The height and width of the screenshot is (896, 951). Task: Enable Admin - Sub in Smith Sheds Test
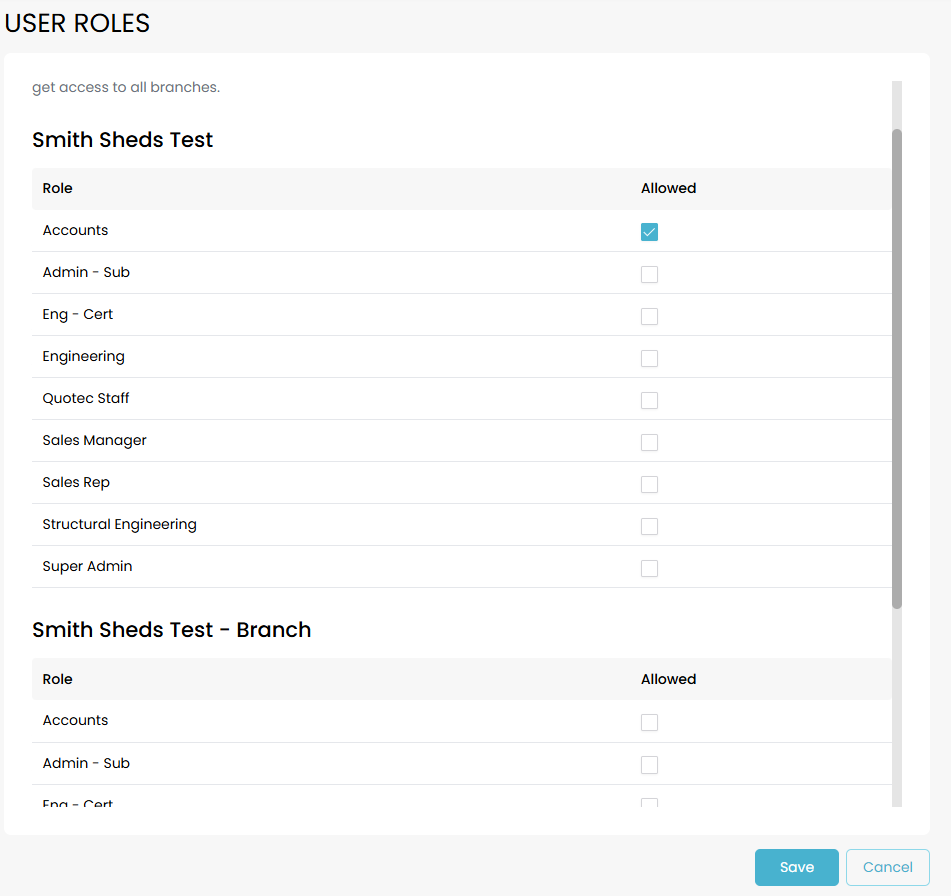(x=650, y=274)
